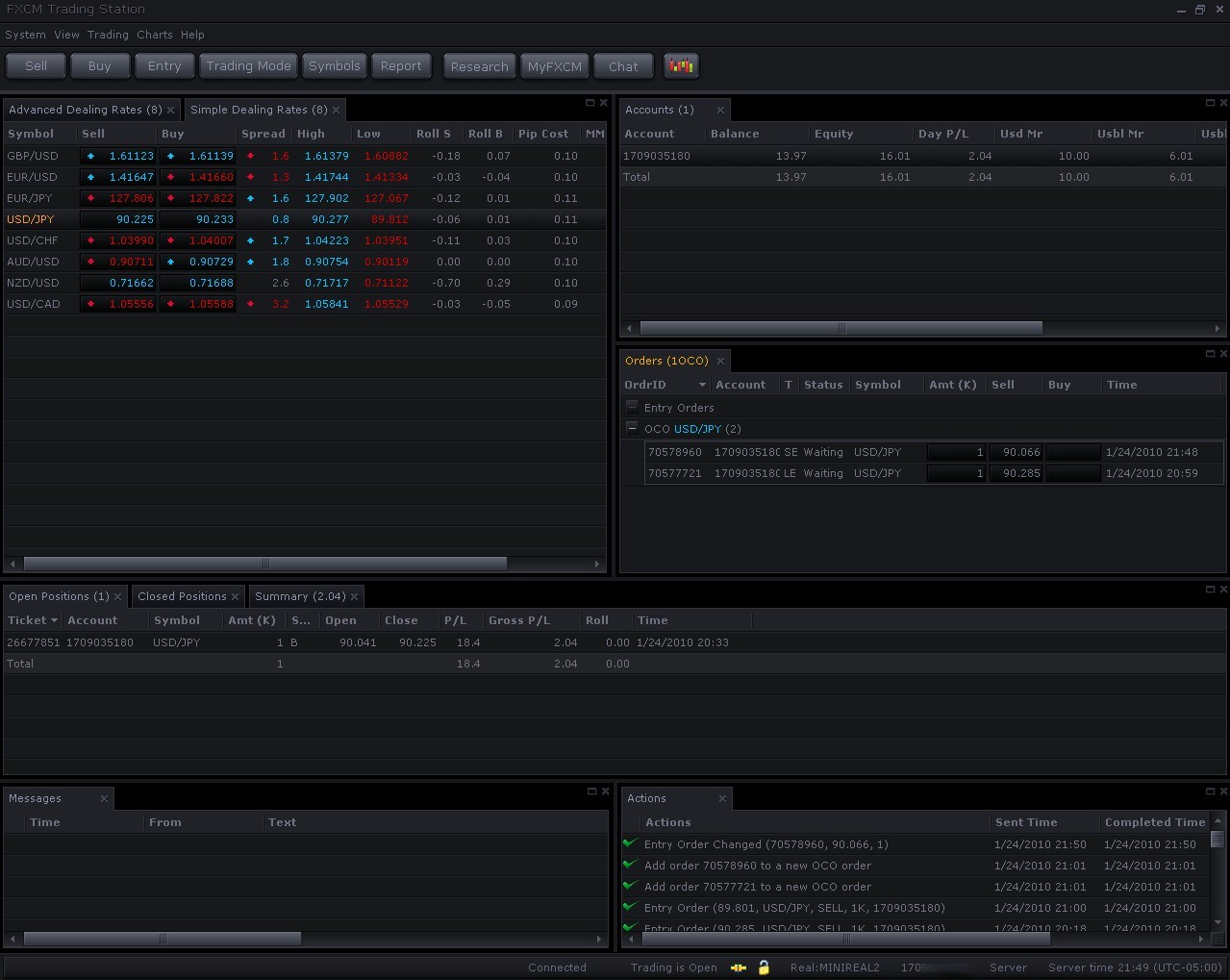Click the Buy toolbar button

100,66
